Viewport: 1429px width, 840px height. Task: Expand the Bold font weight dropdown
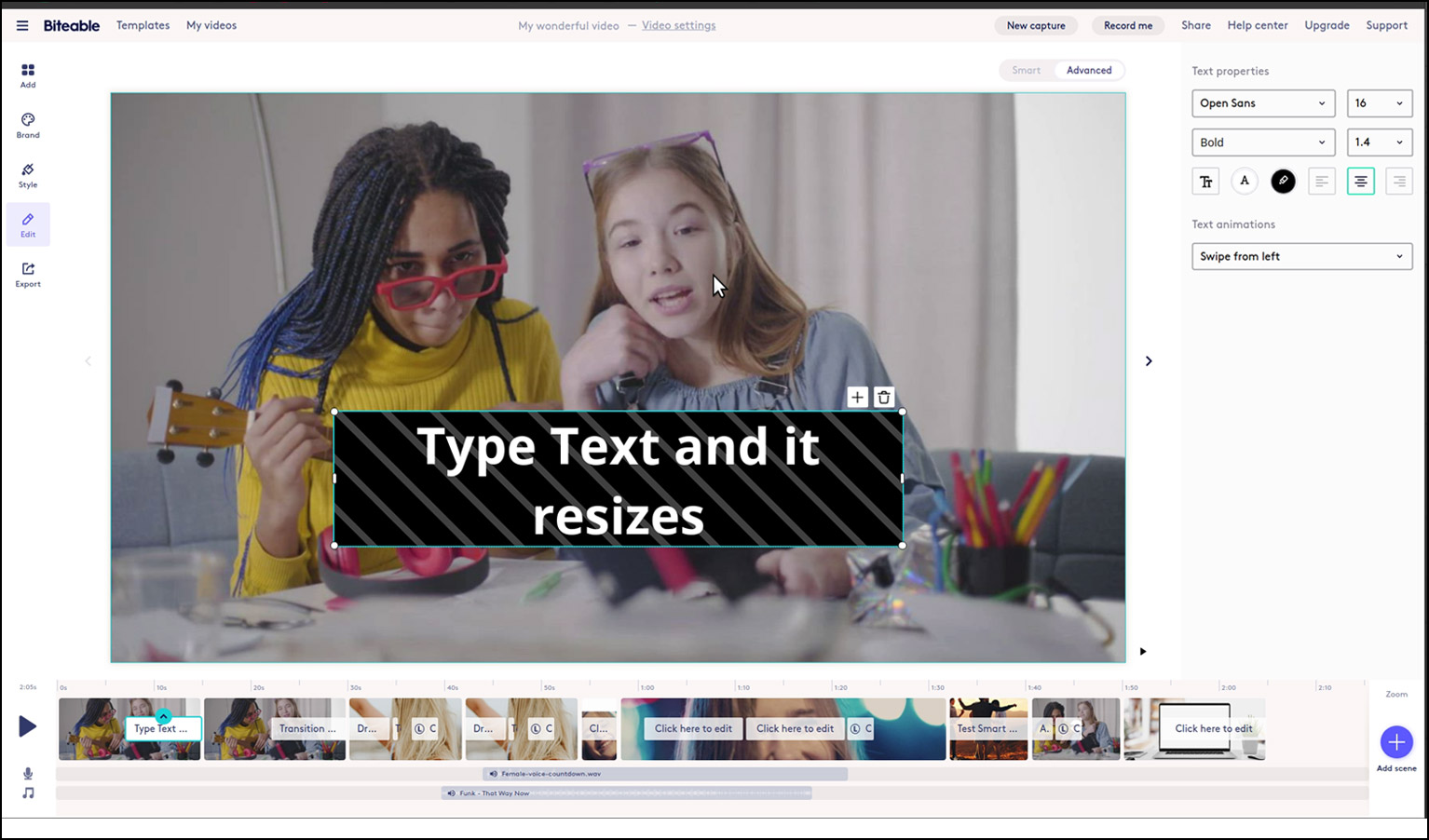coord(1262,142)
